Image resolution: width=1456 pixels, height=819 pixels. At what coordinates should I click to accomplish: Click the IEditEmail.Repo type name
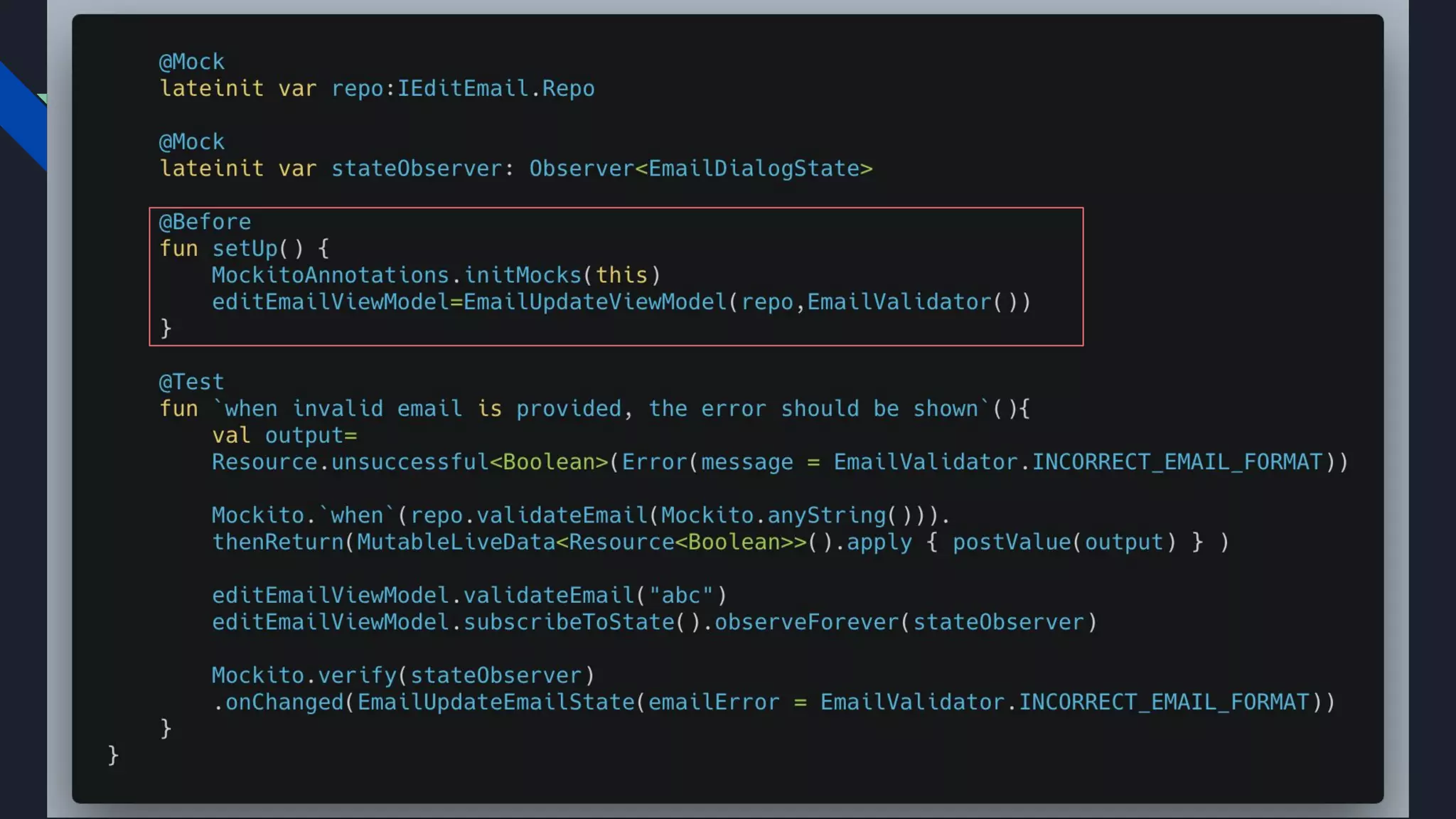pos(496,89)
